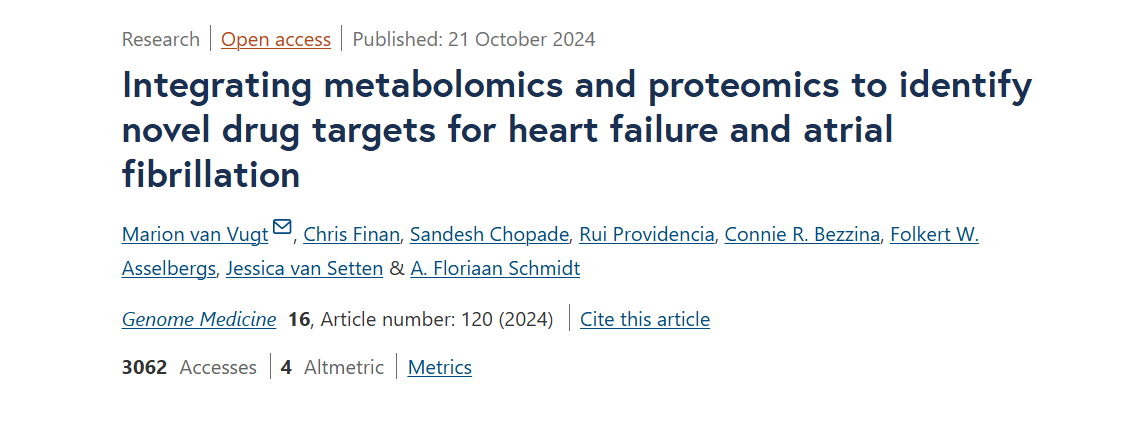Click Cite this article

(x=645, y=320)
